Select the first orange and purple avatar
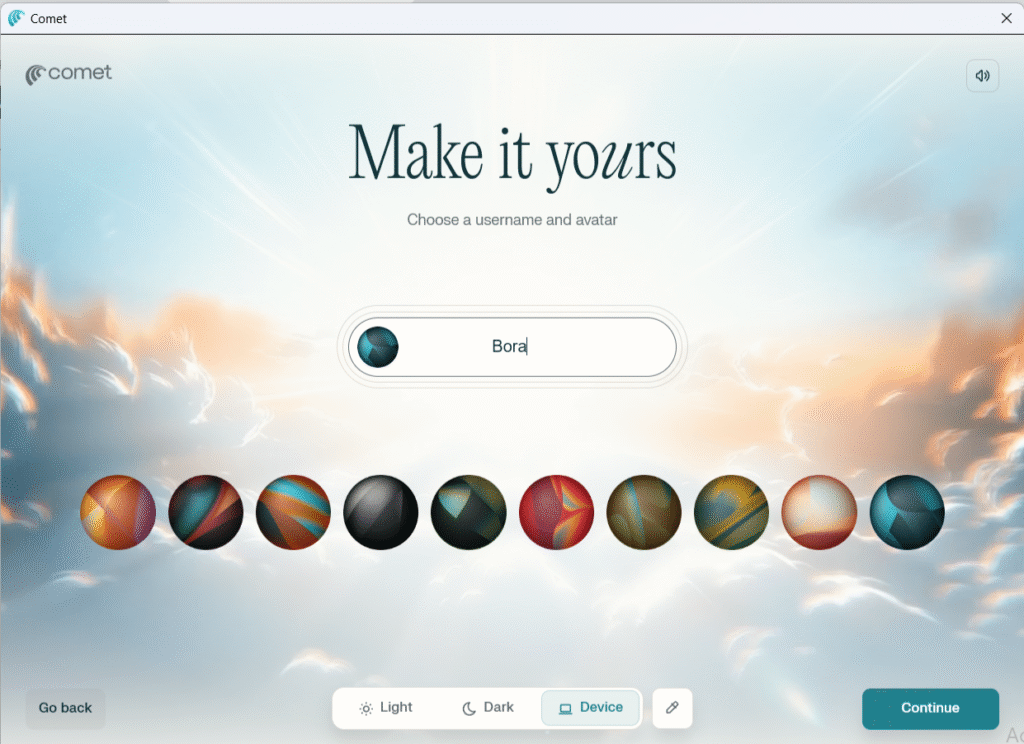The image size is (1024, 744). [x=118, y=512]
